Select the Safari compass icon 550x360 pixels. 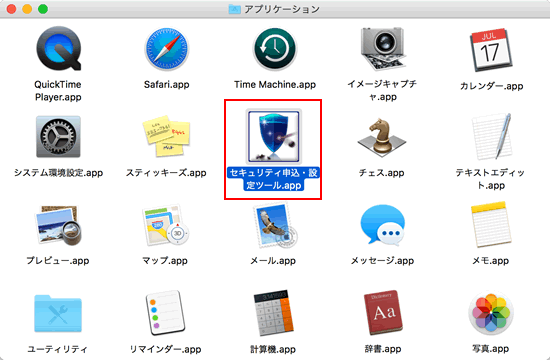(167, 49)
